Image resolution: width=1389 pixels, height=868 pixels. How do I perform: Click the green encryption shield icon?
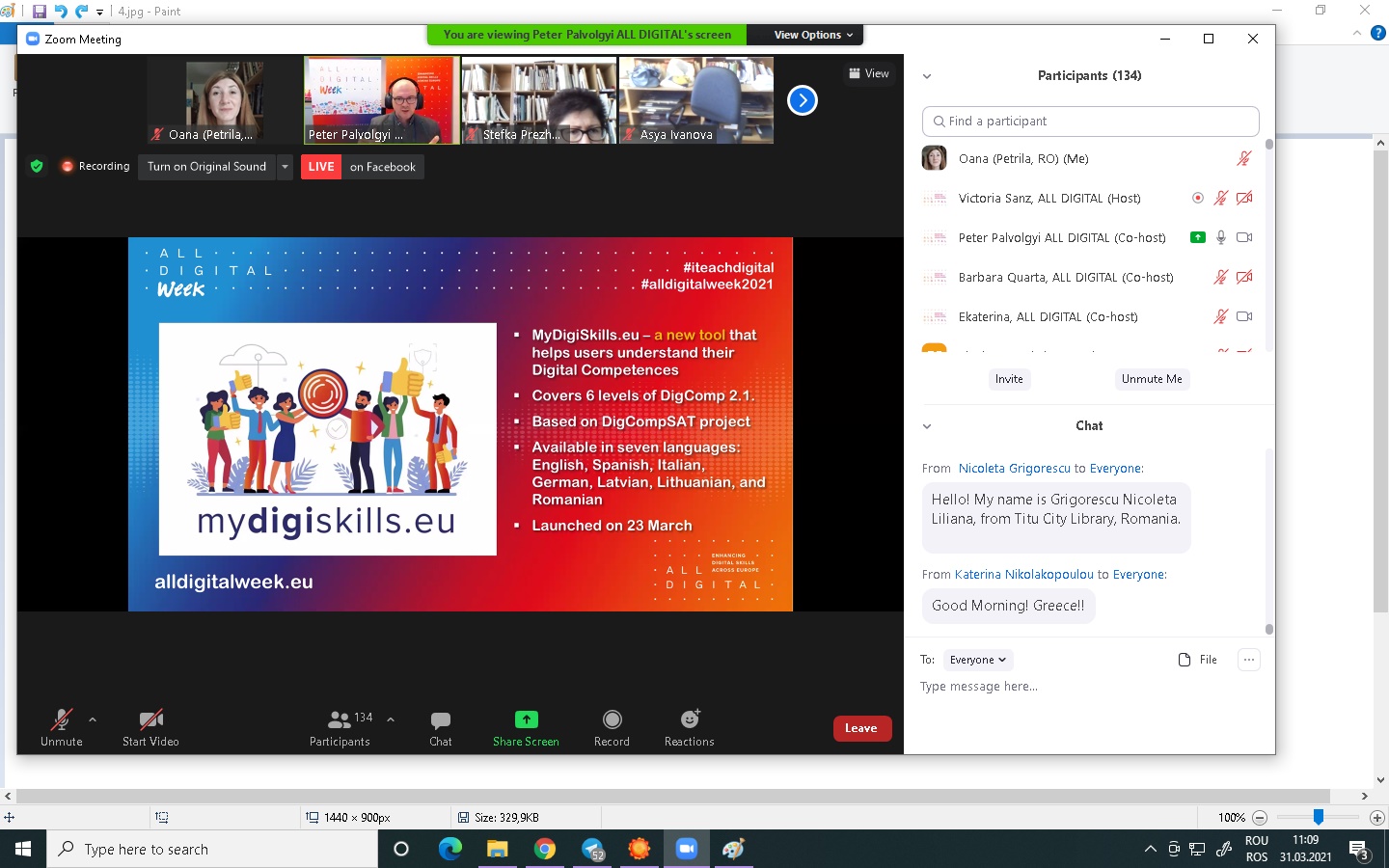click(x=37, y=166)
